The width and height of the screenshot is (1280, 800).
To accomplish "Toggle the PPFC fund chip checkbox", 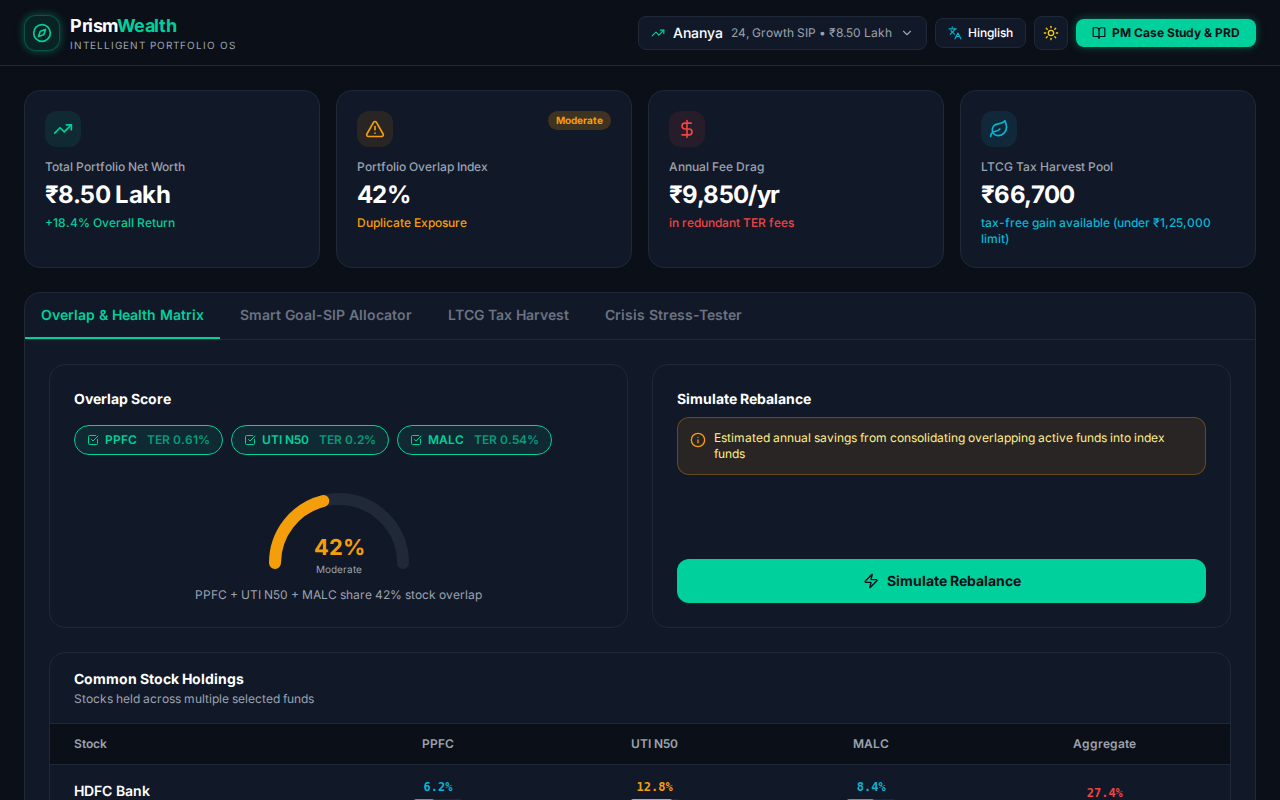I will click(94, 440).
